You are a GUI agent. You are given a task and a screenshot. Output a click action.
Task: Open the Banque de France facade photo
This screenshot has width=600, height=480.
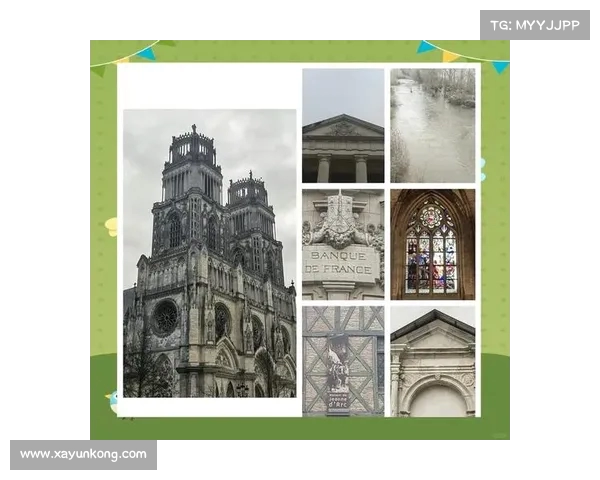[343, 244]
